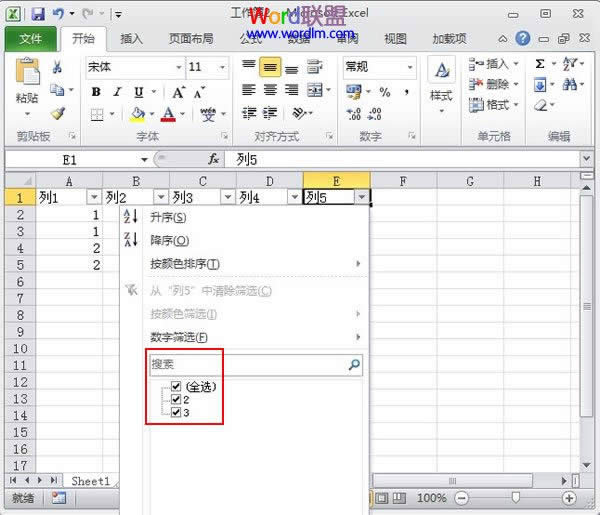Toggle Underline formatting

139,92
